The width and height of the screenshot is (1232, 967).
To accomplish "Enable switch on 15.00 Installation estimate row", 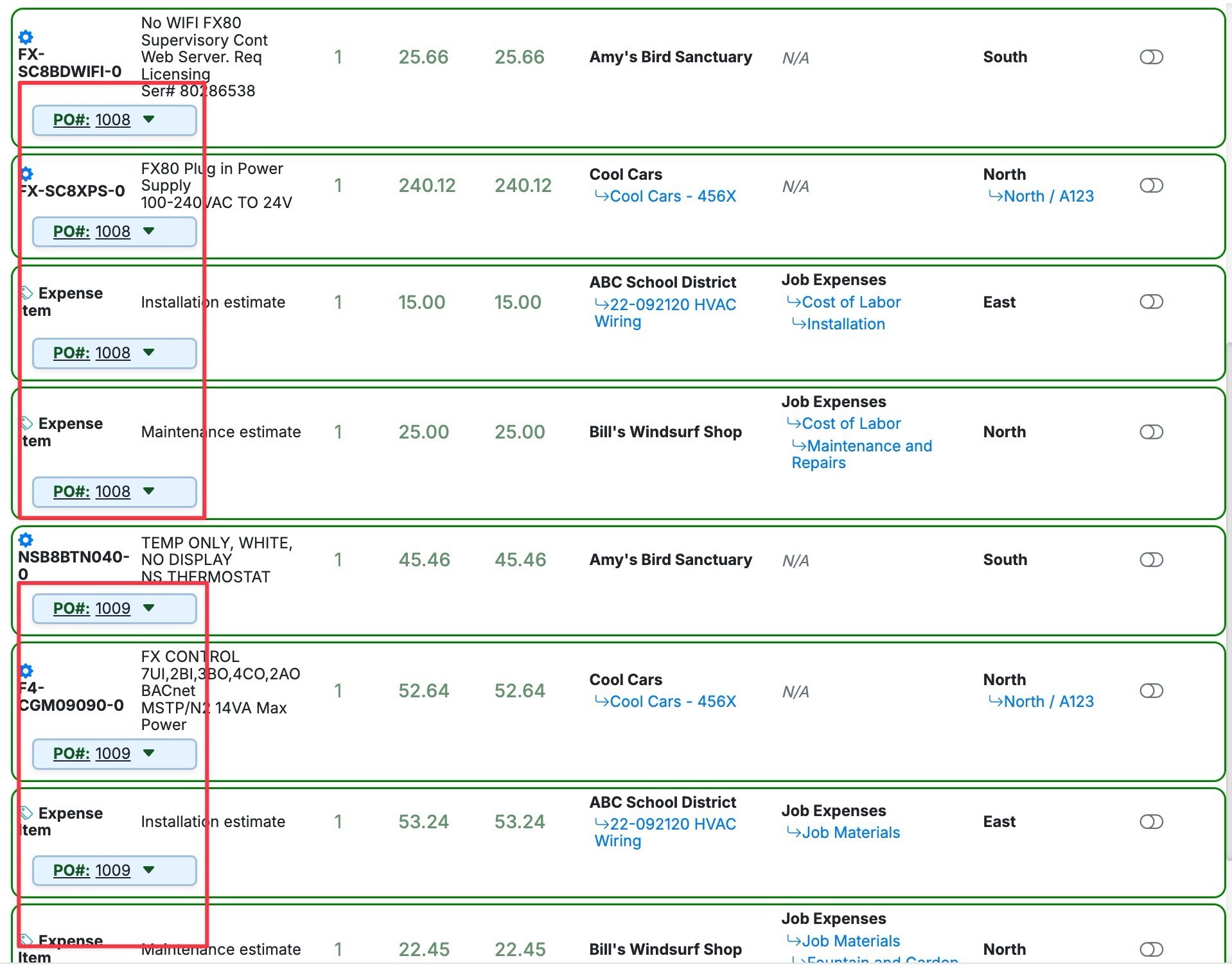I will (x=1151, y=302).
